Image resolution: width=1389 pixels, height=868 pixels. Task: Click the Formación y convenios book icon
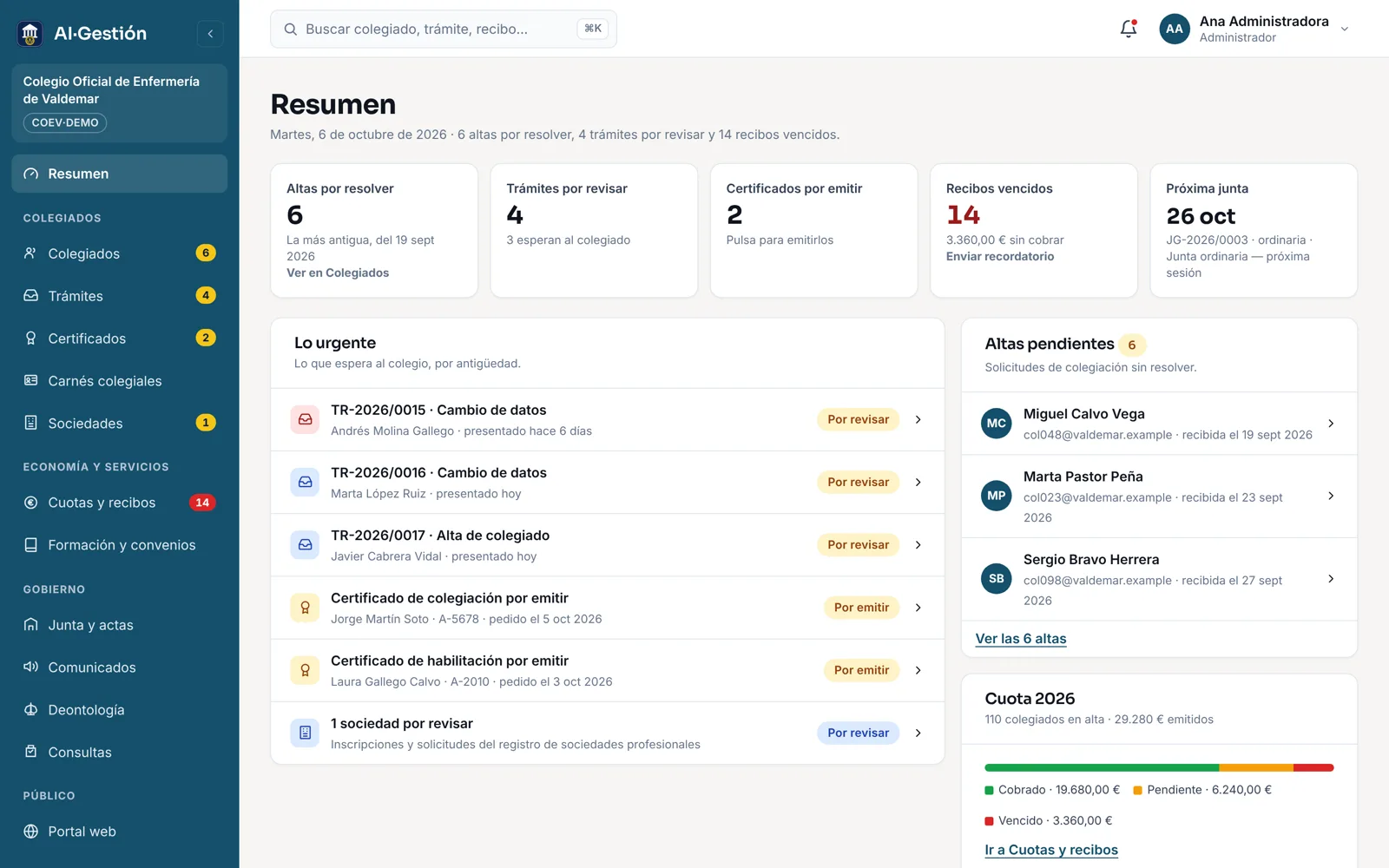click(31, 545)
